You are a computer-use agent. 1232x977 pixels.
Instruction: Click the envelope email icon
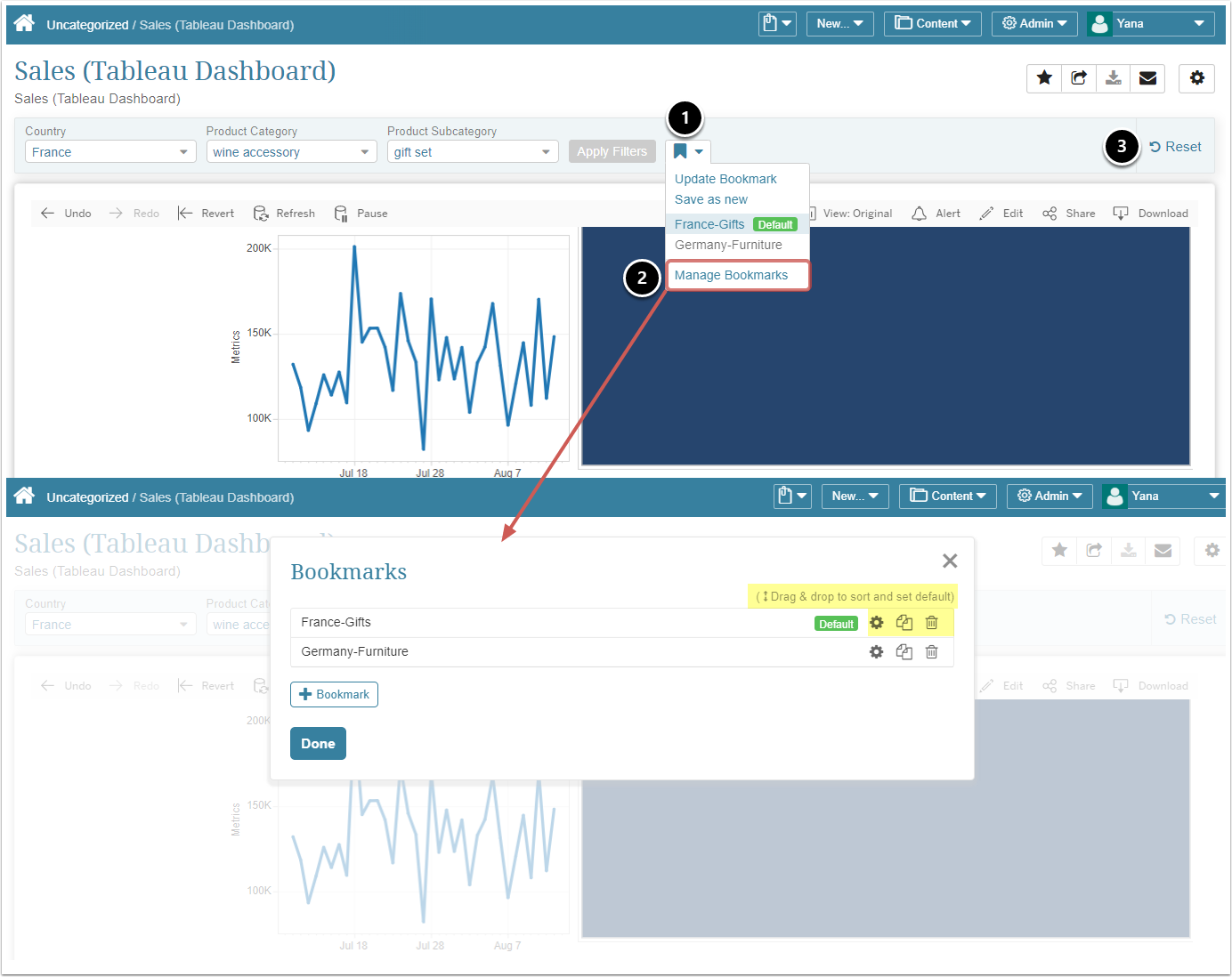click(x=1147, y=78)
